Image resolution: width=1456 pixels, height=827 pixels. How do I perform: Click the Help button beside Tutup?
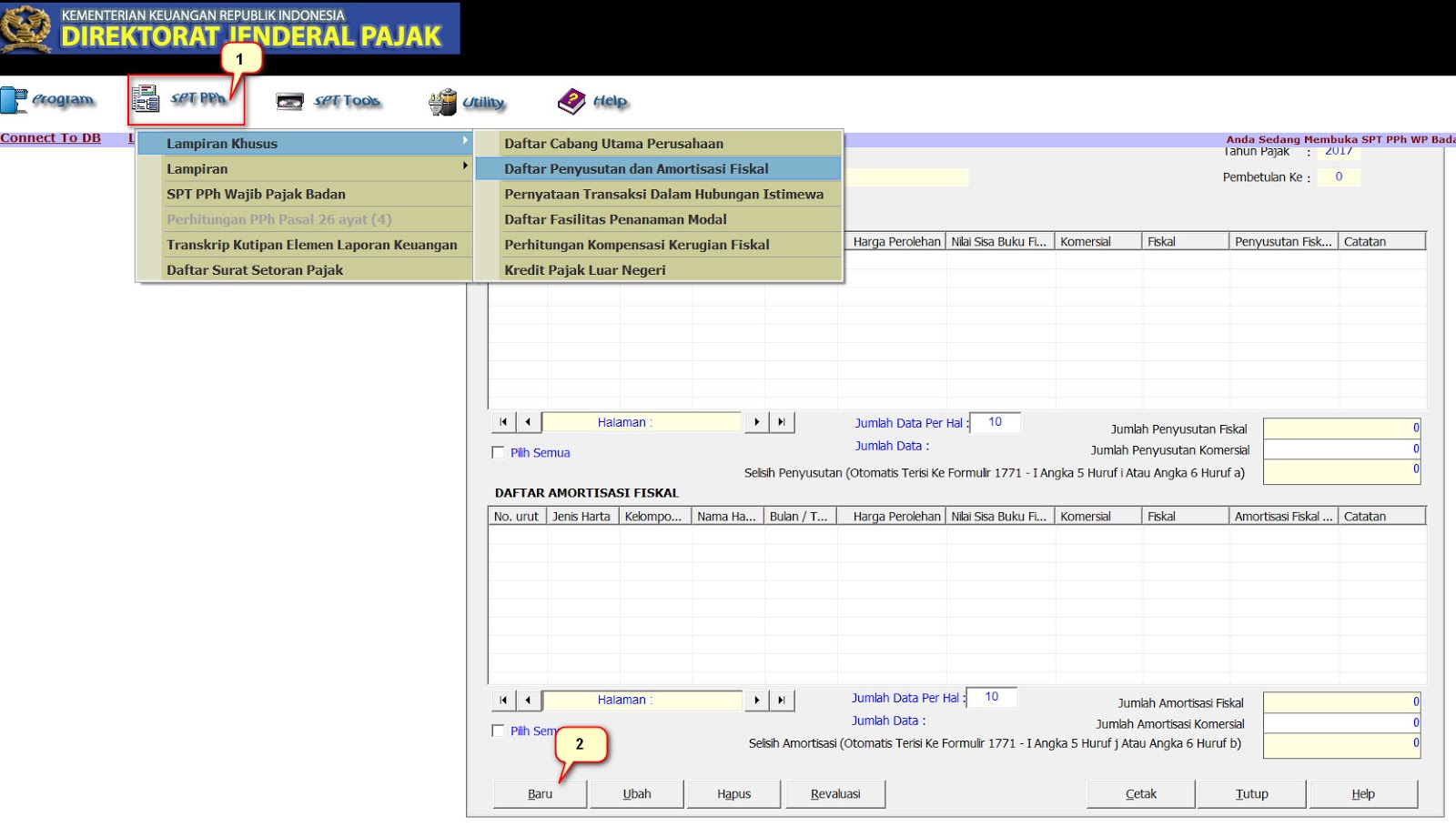pos(1363,794)
